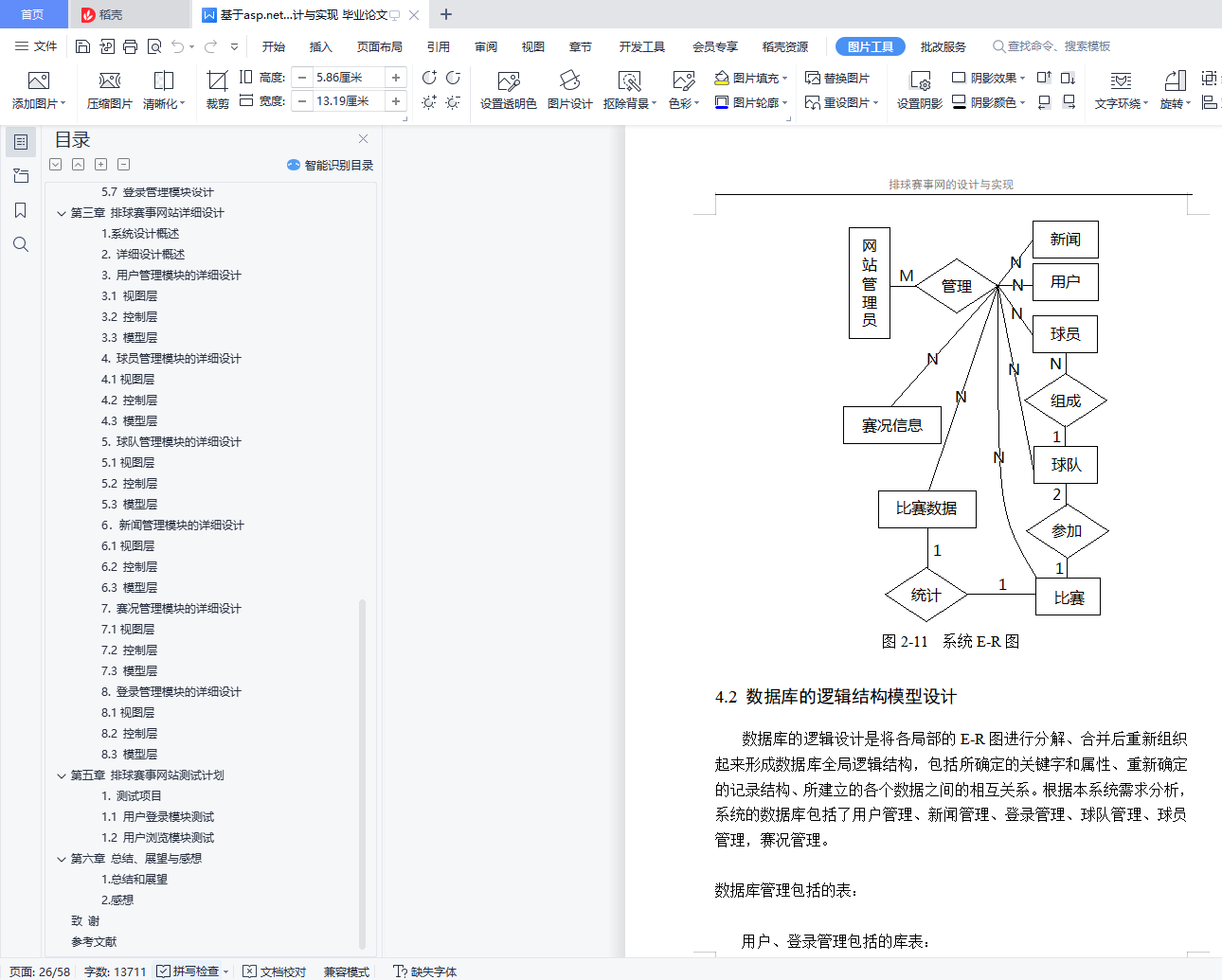Click 兼容模式 compatibility mode in status bar
The image size is (1222, 980).
[347, 971]
